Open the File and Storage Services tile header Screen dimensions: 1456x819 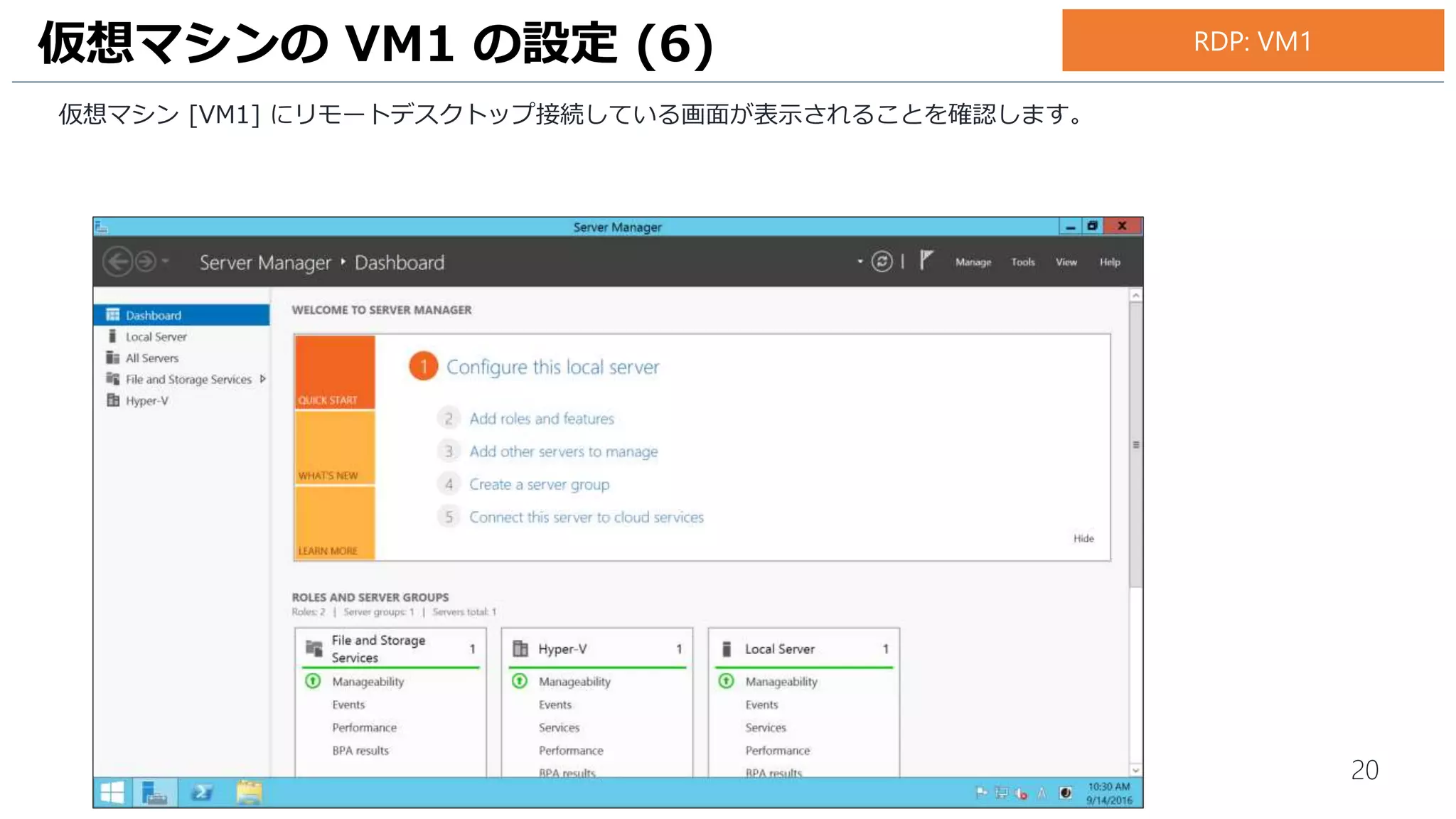tap(390, 648)
